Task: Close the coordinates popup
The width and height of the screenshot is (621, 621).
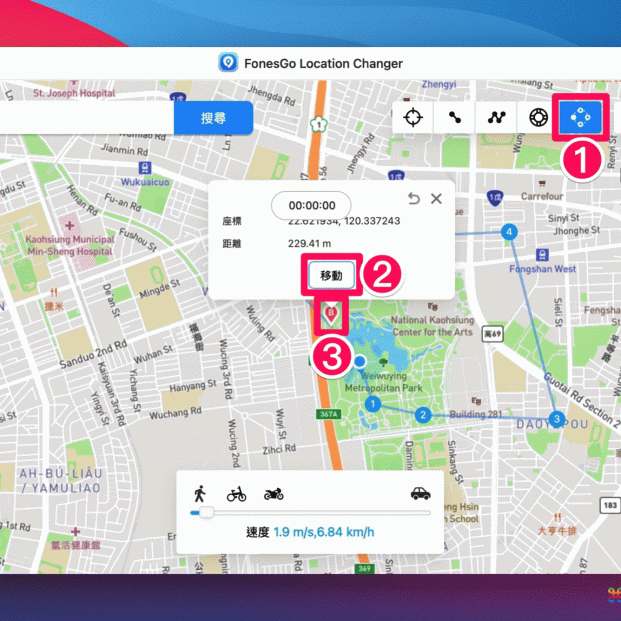Action: [x=436, y=199]
